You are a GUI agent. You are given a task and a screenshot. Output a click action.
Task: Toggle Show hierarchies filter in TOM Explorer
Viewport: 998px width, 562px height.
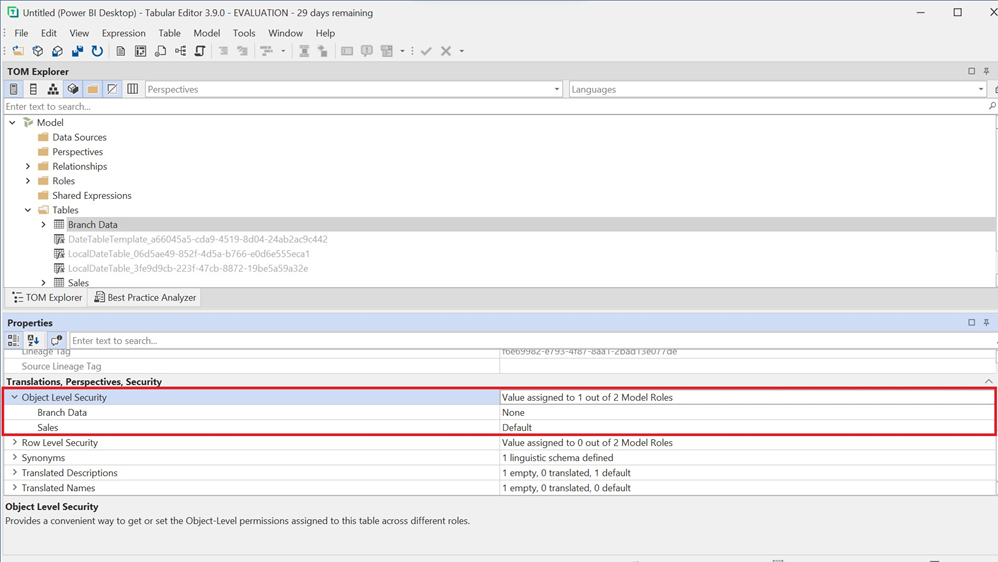[x=53, y=89]
